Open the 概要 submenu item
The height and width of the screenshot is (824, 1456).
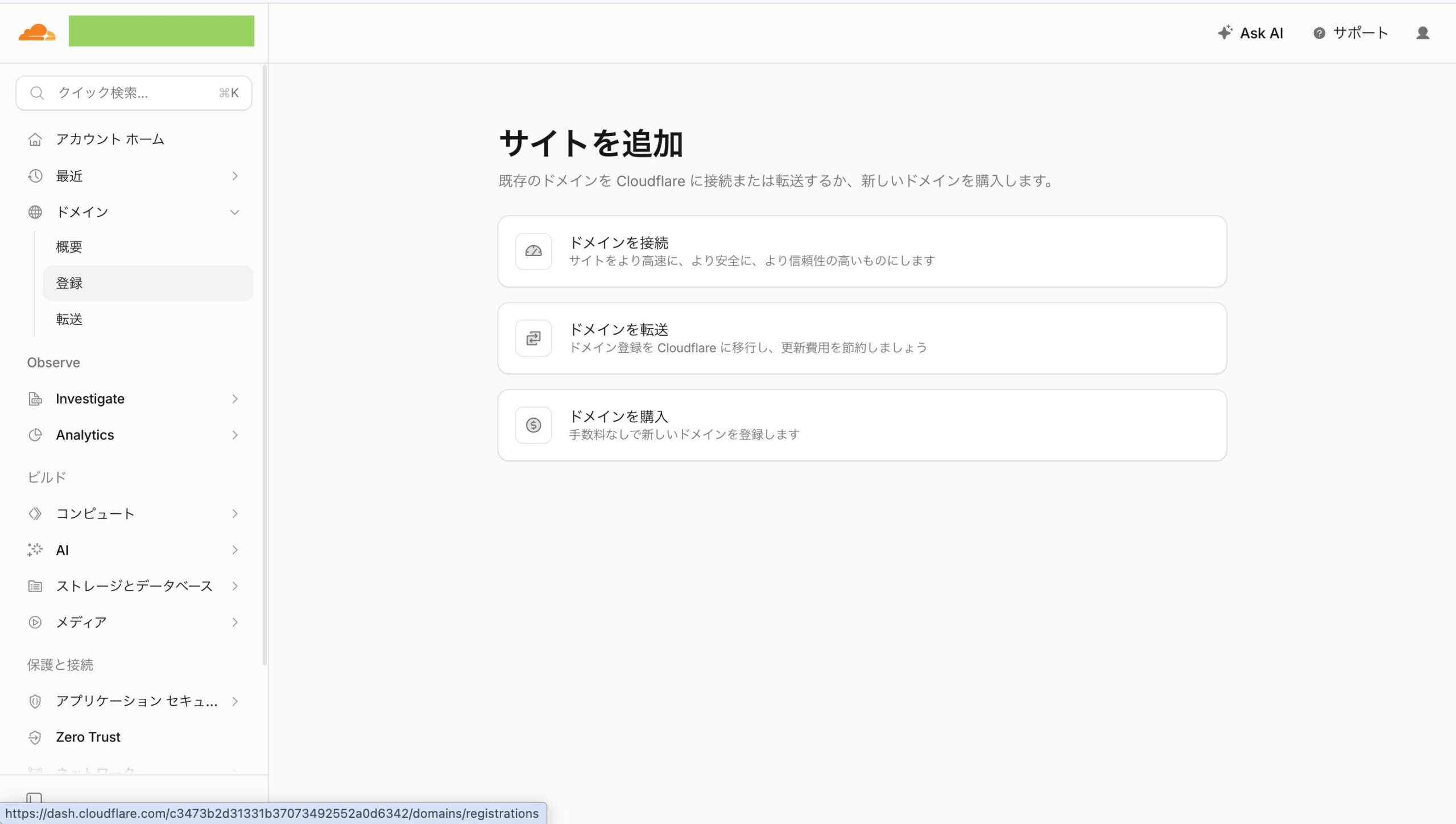(148, 247)
